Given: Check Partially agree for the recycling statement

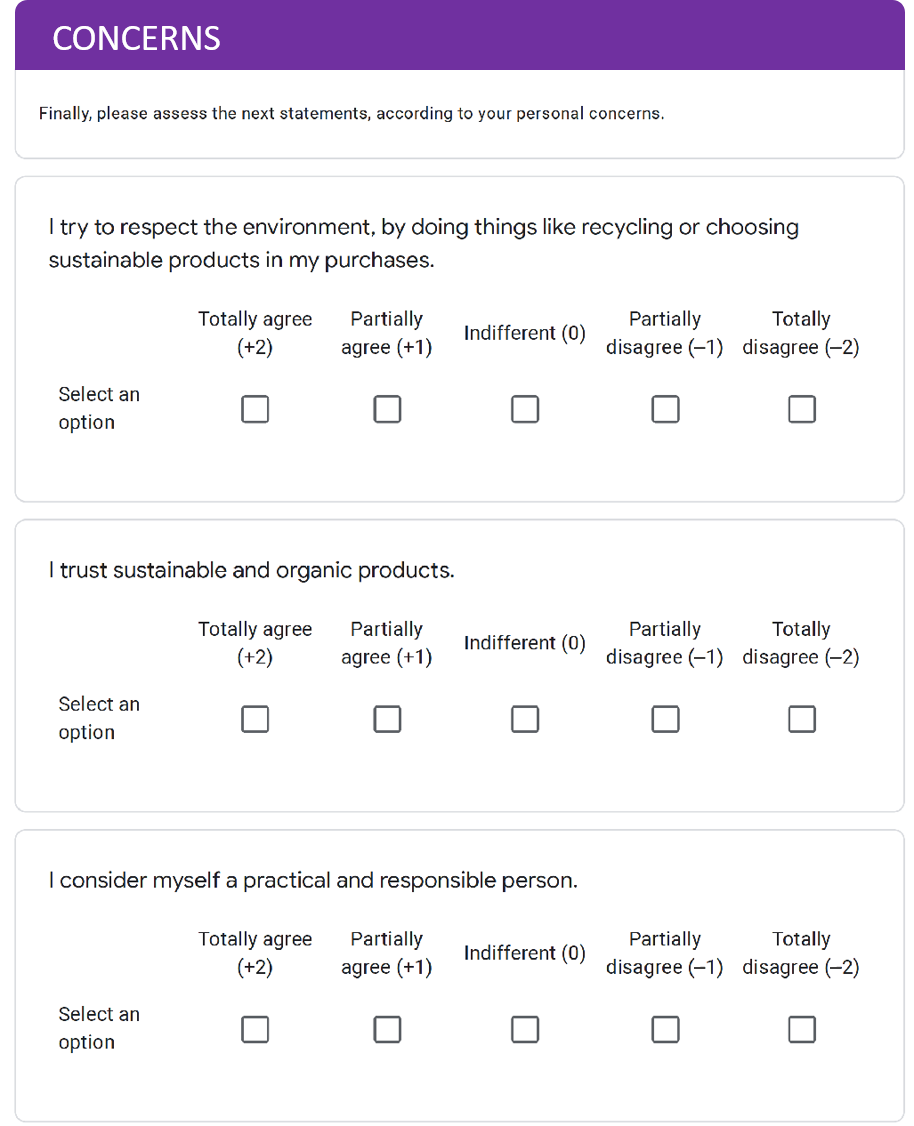Looking at the screenshot, I should click(x=387, y=409).
